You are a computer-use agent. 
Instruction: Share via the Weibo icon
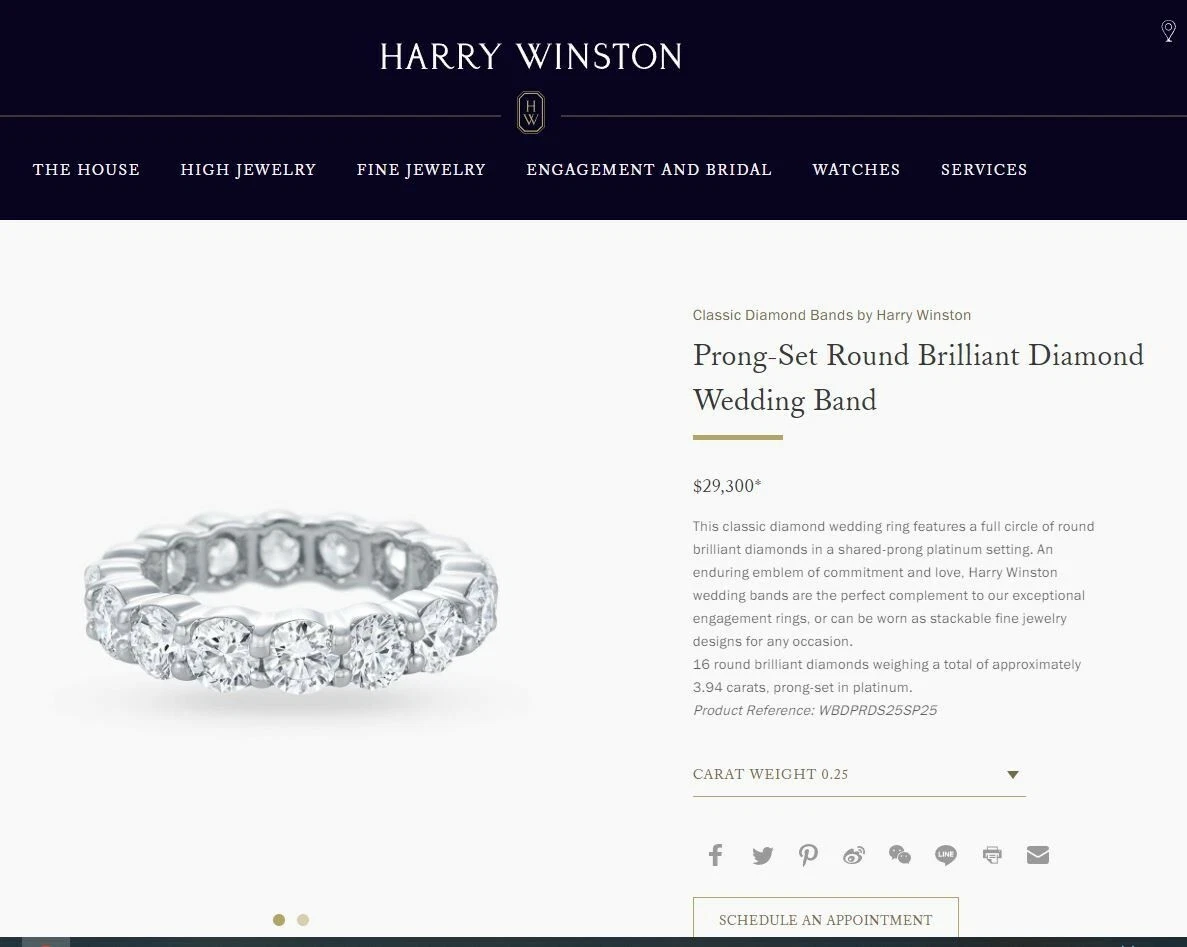[854, 855]
